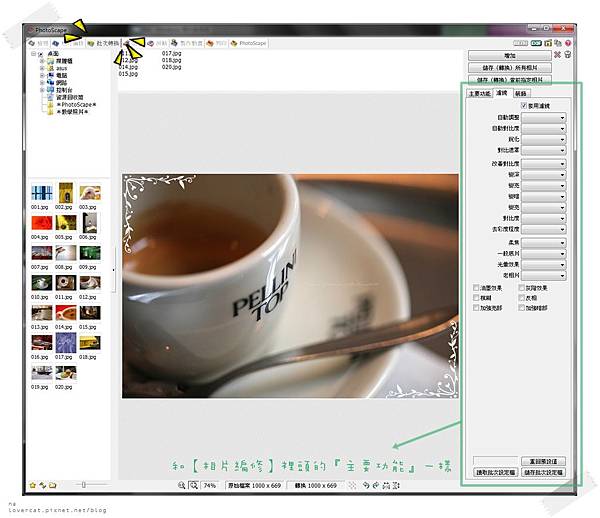Open the 自動對比度 dropdown
The height and width of the screenshot is (518, 600).
pyautogui.click(x=544, y=129)
